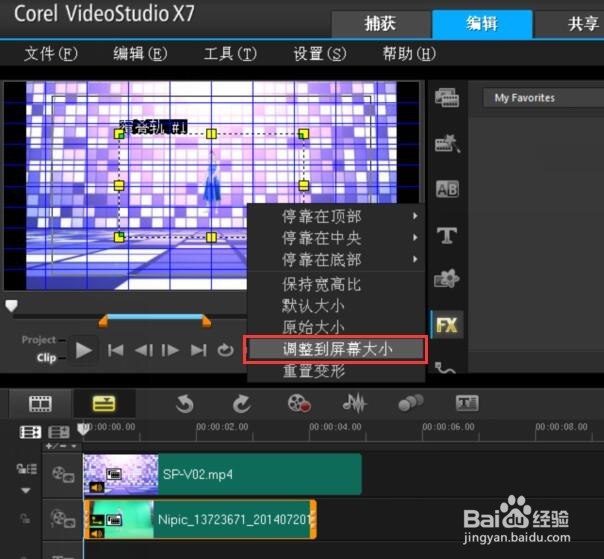Image resolution: width=604 pixels, height=559 pixels.
Task: Select Project playback mode
Action: tap(39, 340)
